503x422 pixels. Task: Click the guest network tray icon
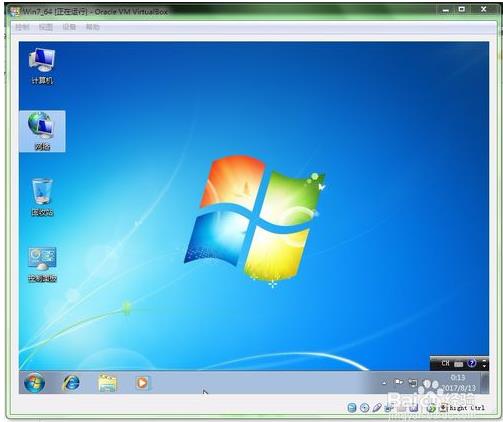(413, 383)
